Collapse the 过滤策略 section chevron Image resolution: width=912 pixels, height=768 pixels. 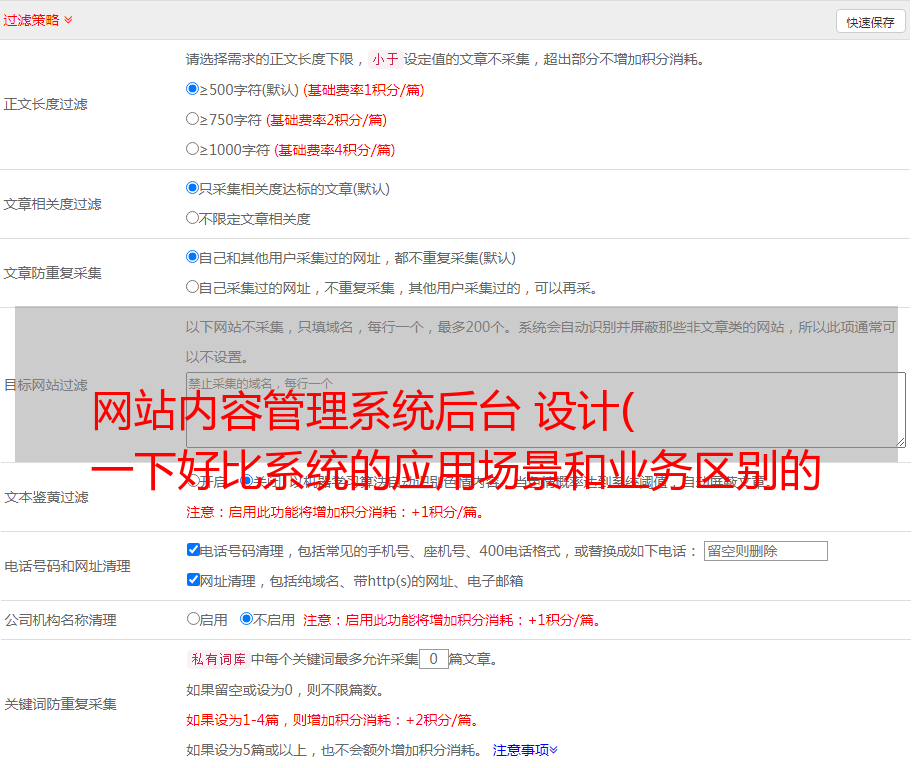coord(68,20)
